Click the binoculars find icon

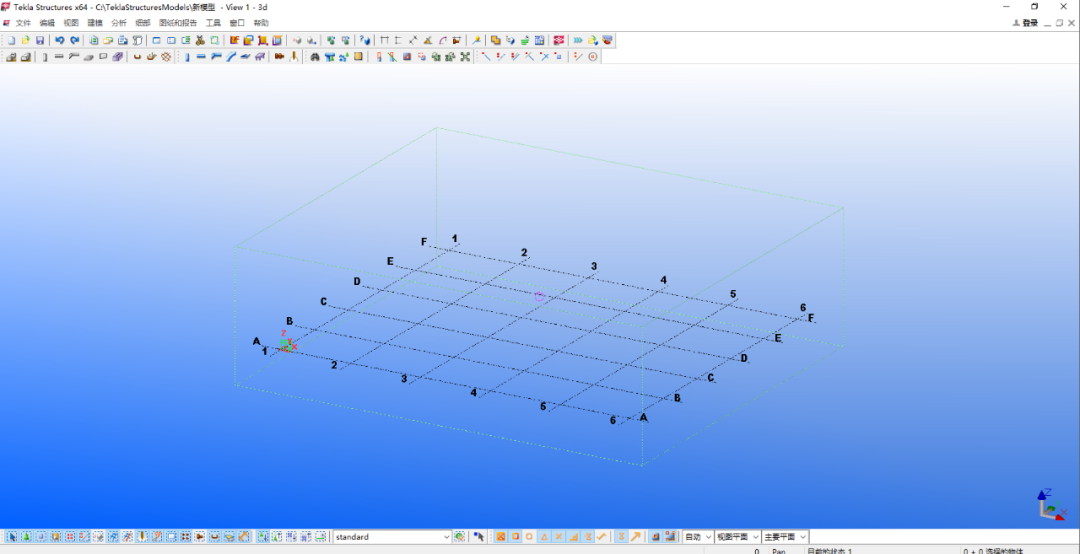pyautogui.click(x=314, y=57)
